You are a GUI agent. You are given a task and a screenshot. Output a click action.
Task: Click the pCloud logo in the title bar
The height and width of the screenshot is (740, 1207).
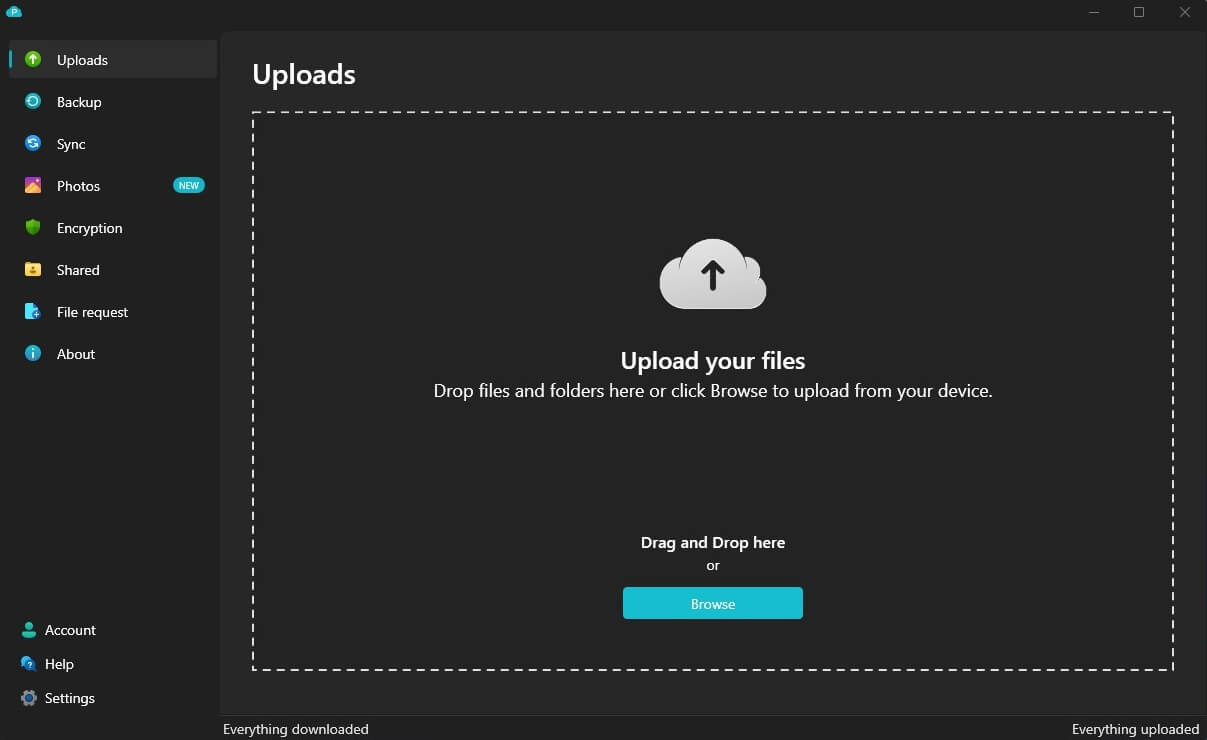coord(14,12)
